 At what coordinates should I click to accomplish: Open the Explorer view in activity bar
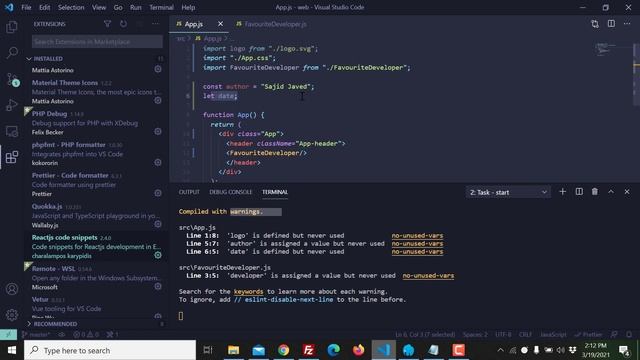point(12,27)
